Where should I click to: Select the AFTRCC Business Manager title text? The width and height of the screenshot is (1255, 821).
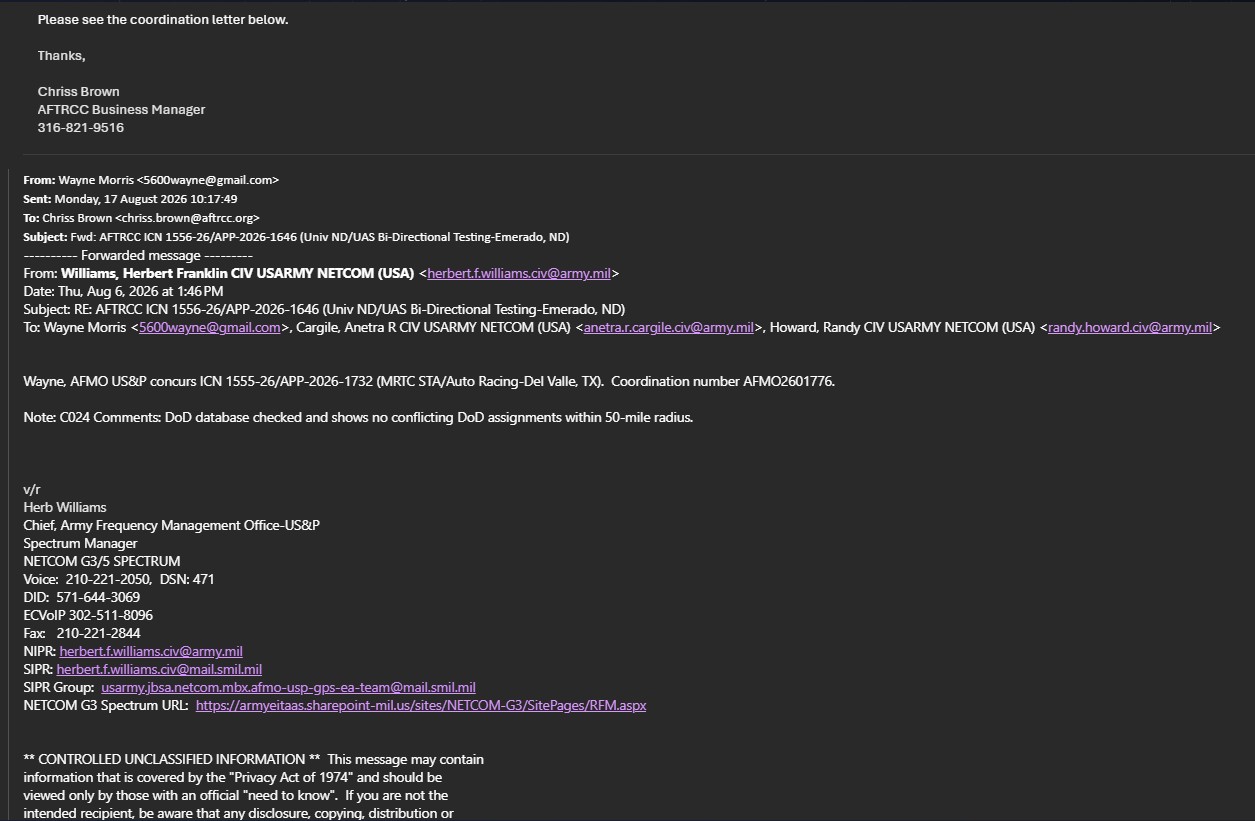click(x=121, y=110)
